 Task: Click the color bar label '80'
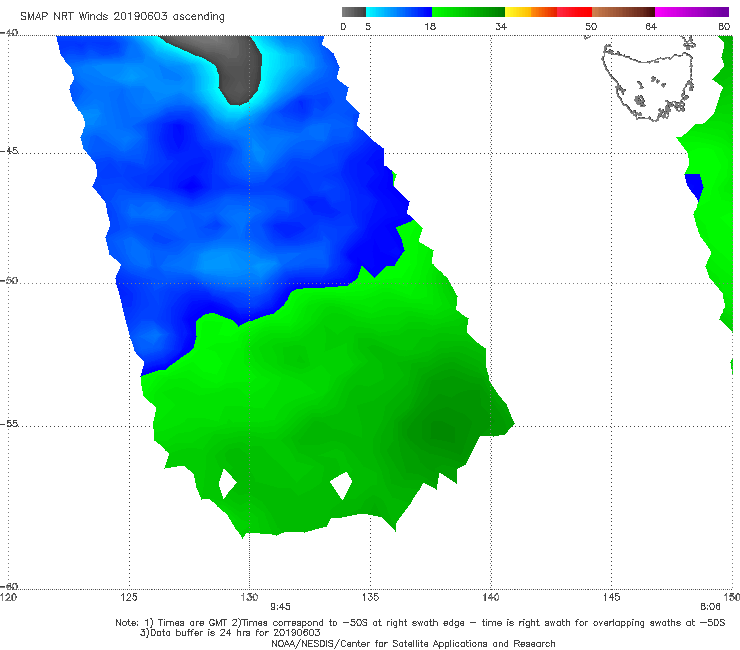point(724,26)
